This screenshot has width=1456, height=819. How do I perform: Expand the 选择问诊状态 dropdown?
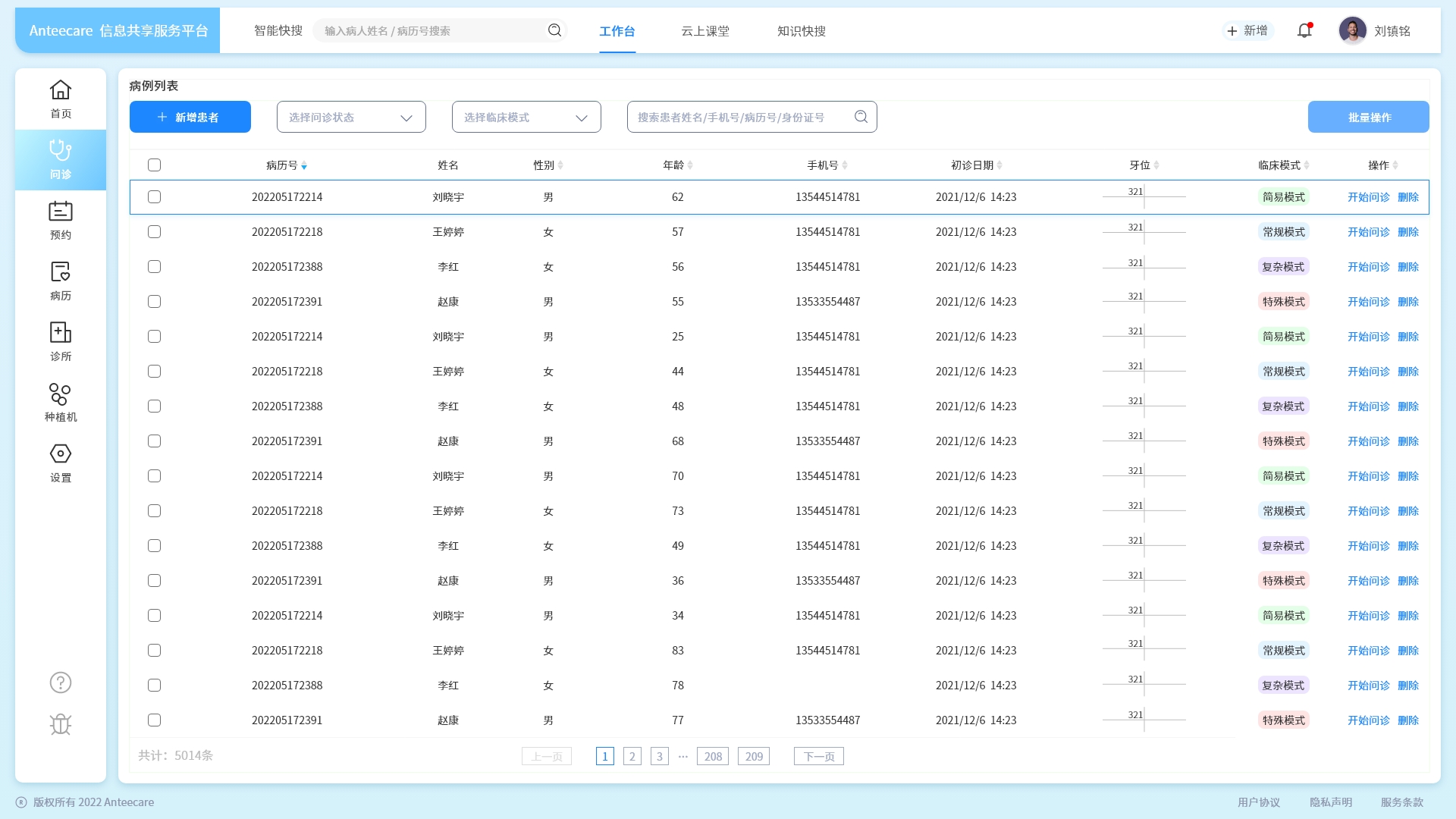point(351,118)
